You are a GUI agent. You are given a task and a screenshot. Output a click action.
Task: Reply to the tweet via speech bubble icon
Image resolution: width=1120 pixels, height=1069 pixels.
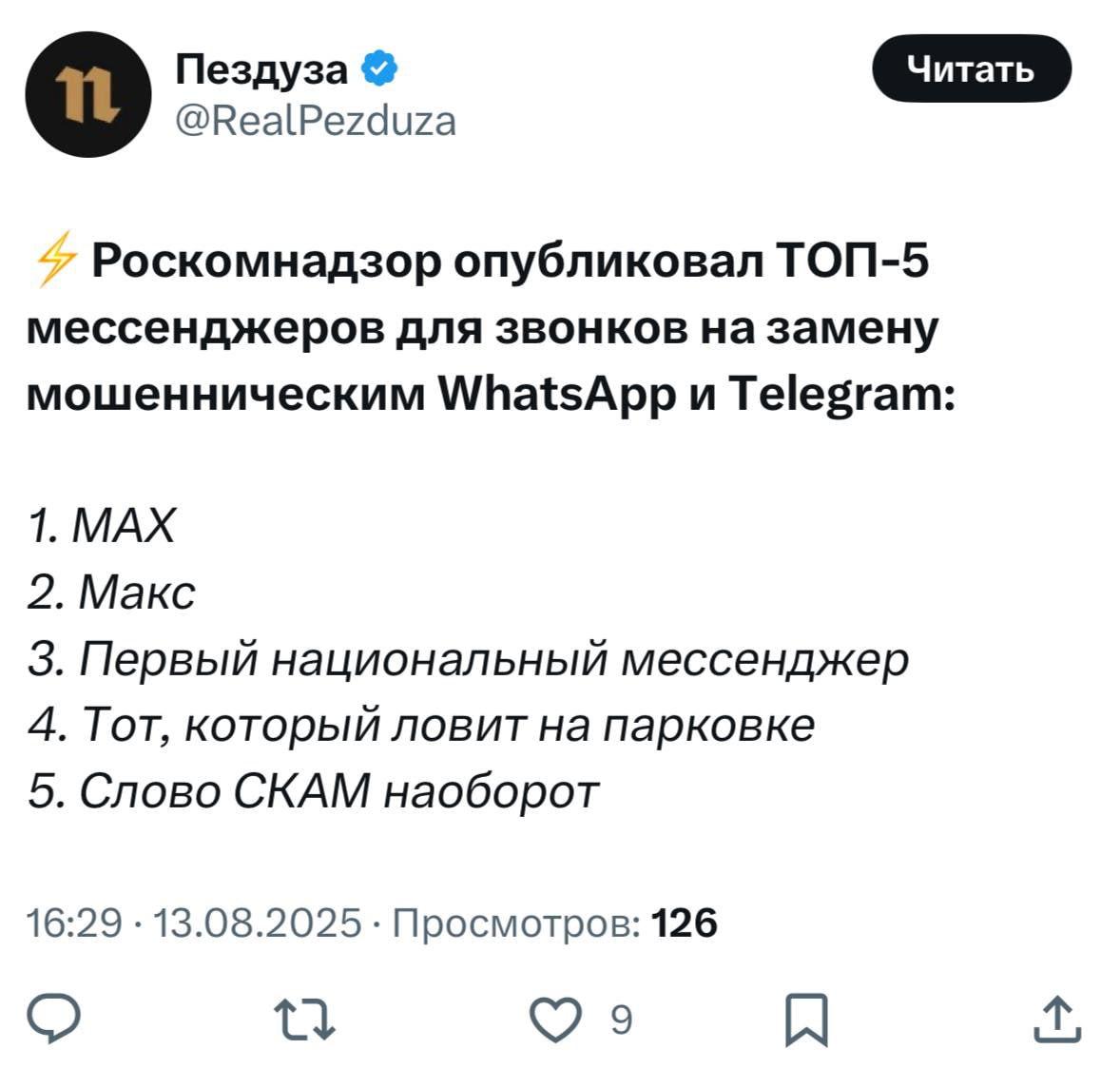57,1020
